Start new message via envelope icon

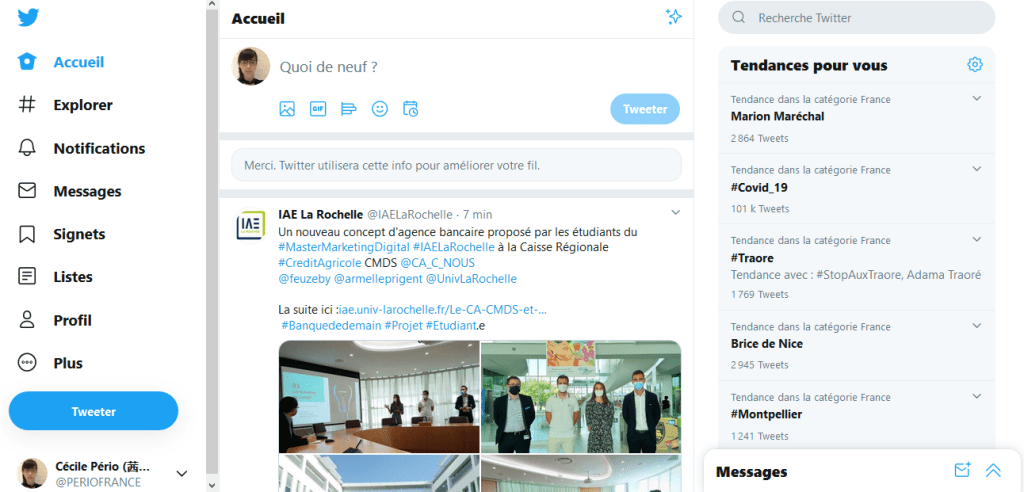[x=962, y=470]
